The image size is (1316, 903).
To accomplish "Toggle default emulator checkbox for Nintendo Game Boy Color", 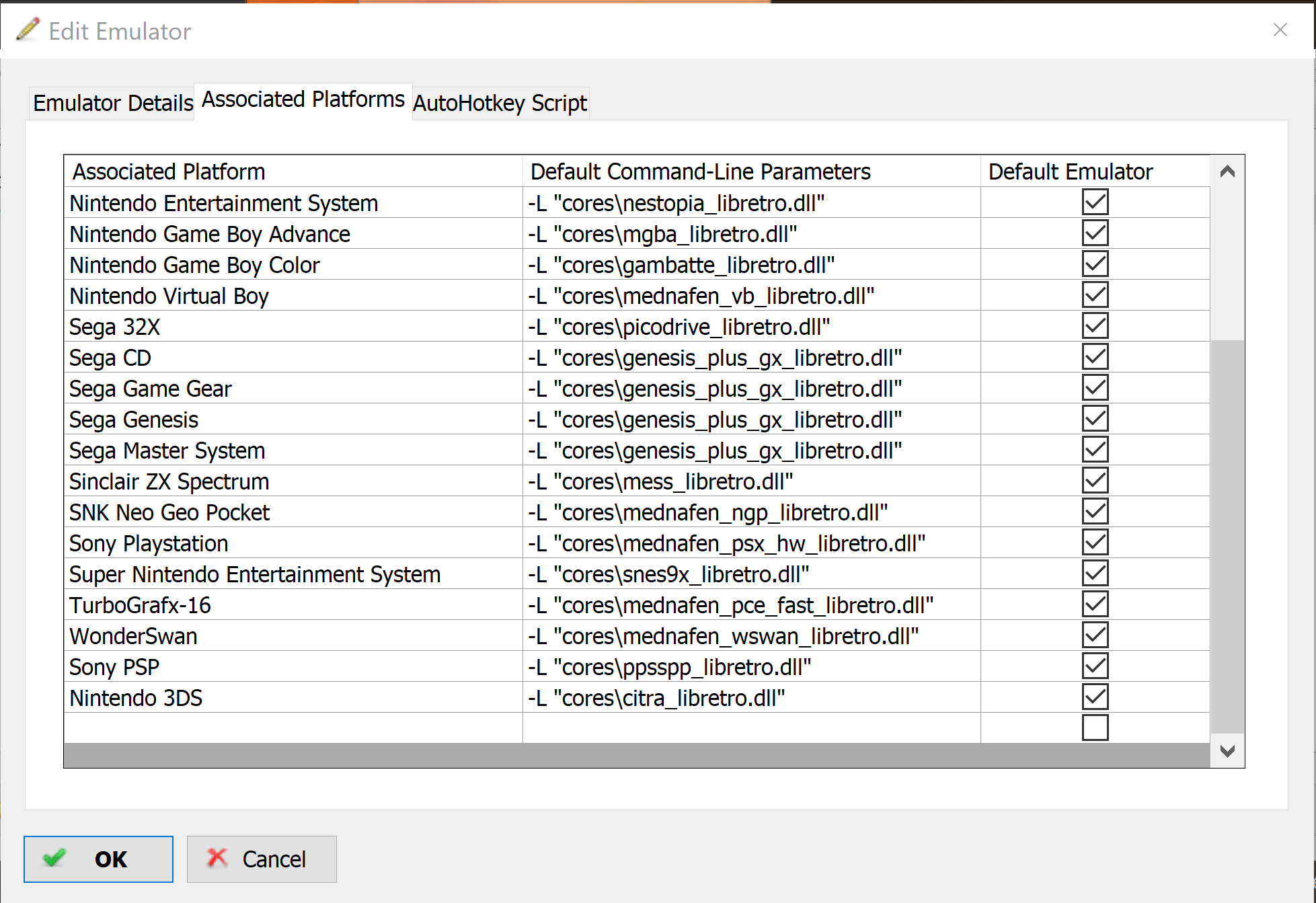I will coord(1095,264).
